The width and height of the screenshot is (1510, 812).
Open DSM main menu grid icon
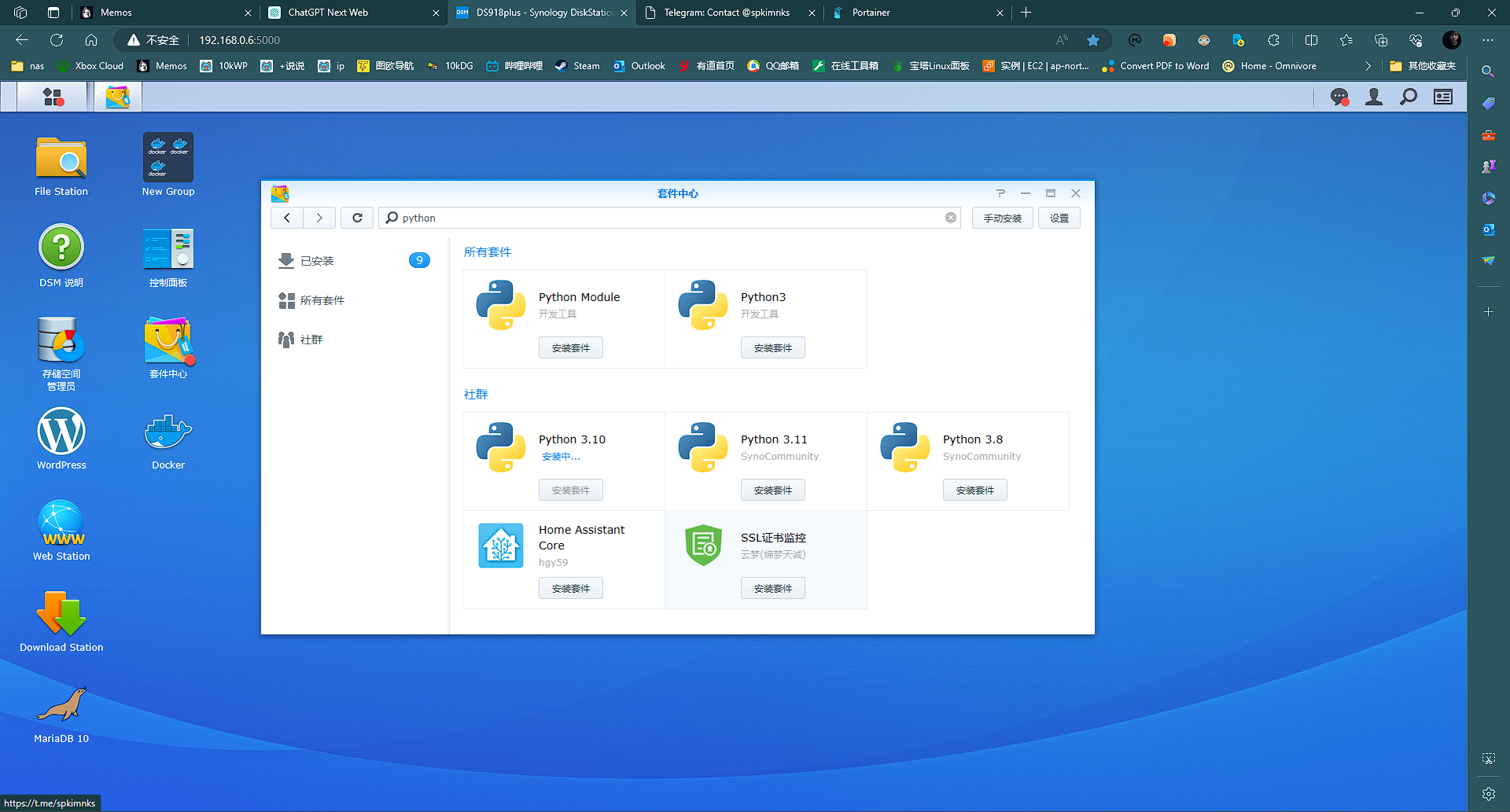(x=53, y=97)
